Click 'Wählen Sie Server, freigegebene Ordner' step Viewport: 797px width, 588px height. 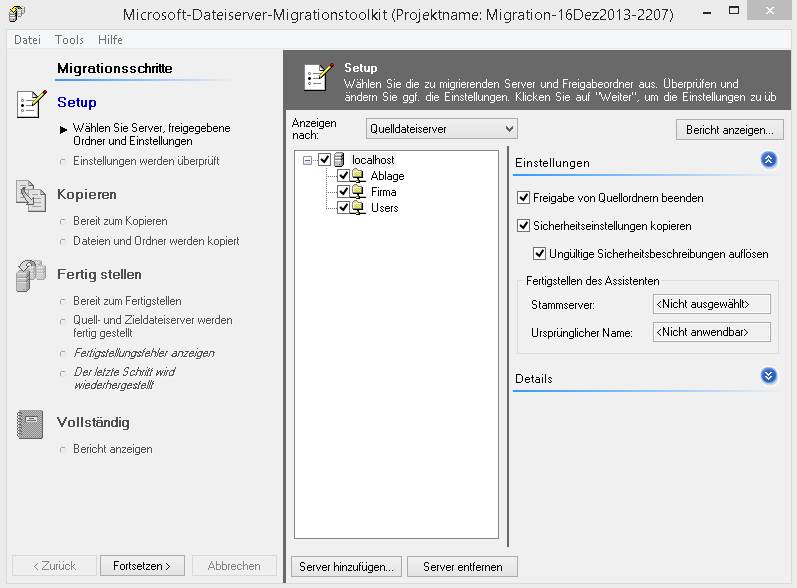(151, 134)
